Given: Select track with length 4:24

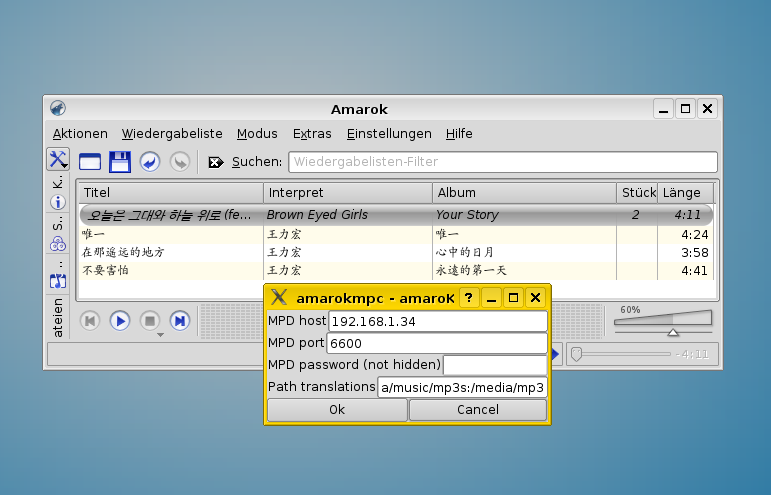Looking at the screenshot, I should pos(396,234).
